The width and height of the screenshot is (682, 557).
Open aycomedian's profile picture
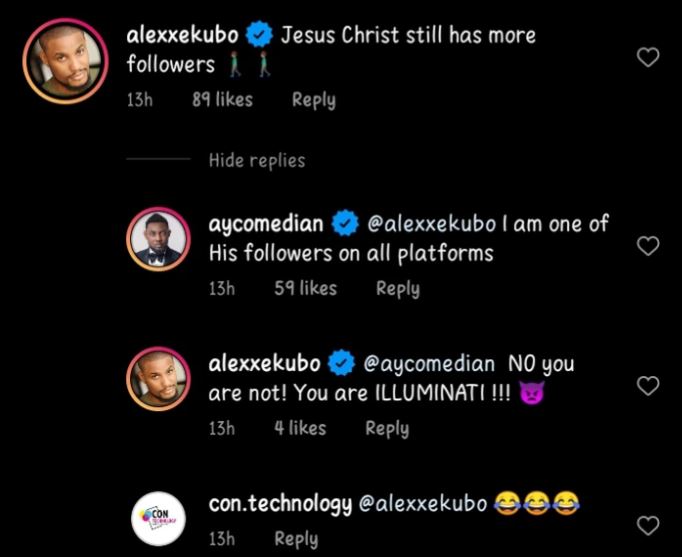[x=159, y=239]
